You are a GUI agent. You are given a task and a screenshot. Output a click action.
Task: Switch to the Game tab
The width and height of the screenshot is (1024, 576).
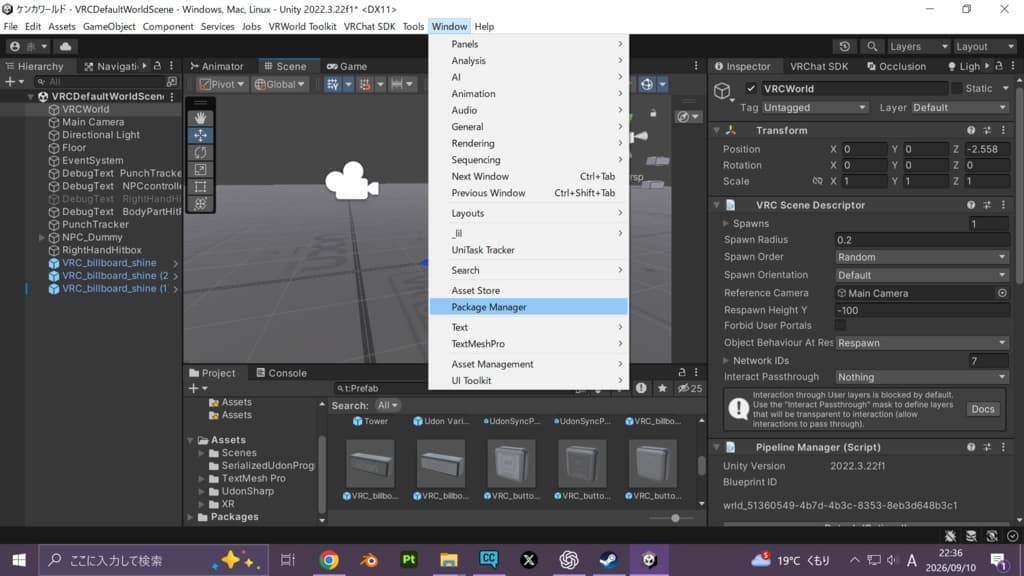pyautogui.click(x=347, y=66)
